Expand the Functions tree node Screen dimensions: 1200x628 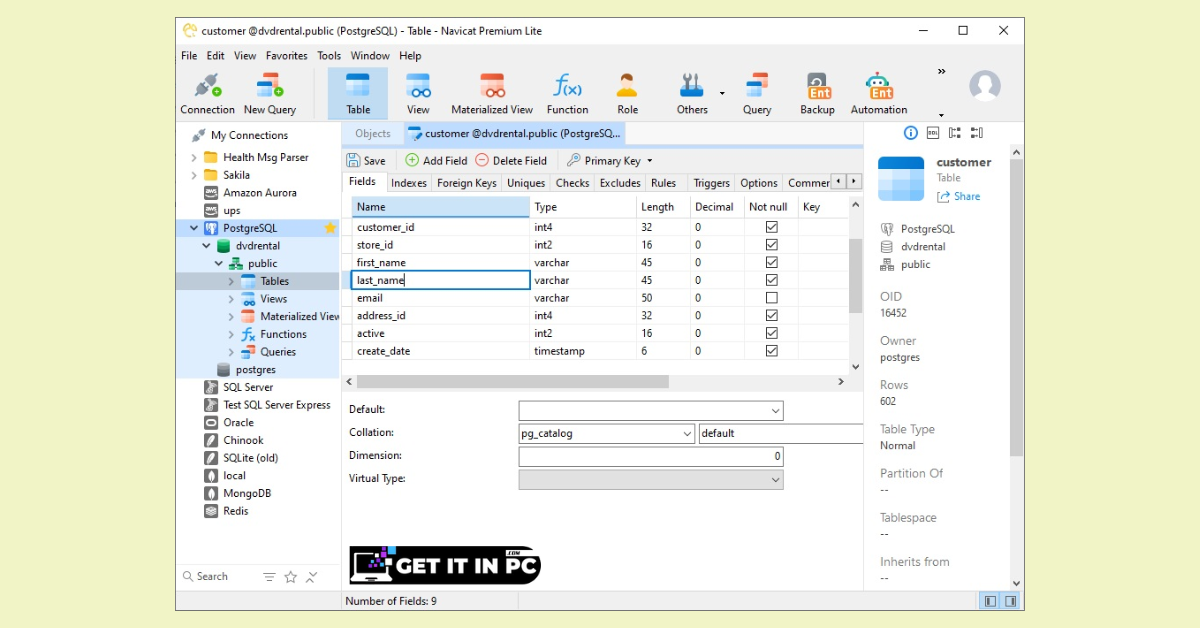pyautogui.click(x=231, y=334)
